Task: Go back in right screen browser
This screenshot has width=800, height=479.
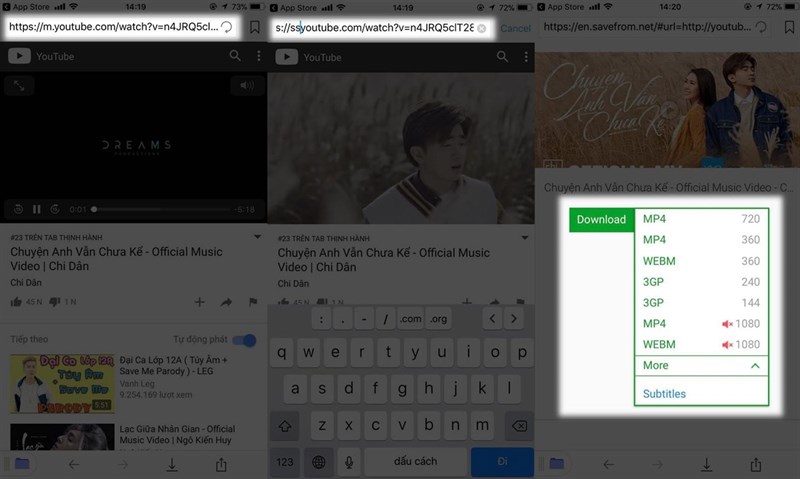Action: (x=609, y=464)
